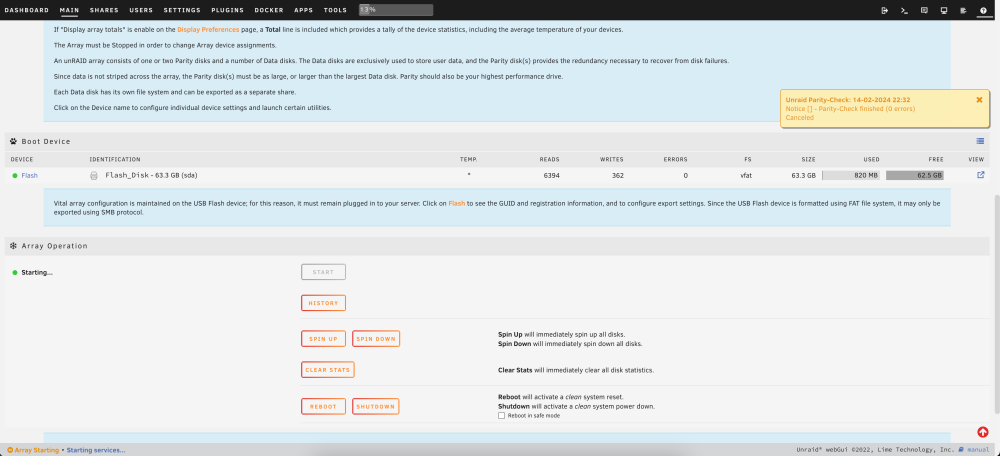The image size is (1000, 456).
Task: Open the feedback icon in top bar
Action: point(924,10)
